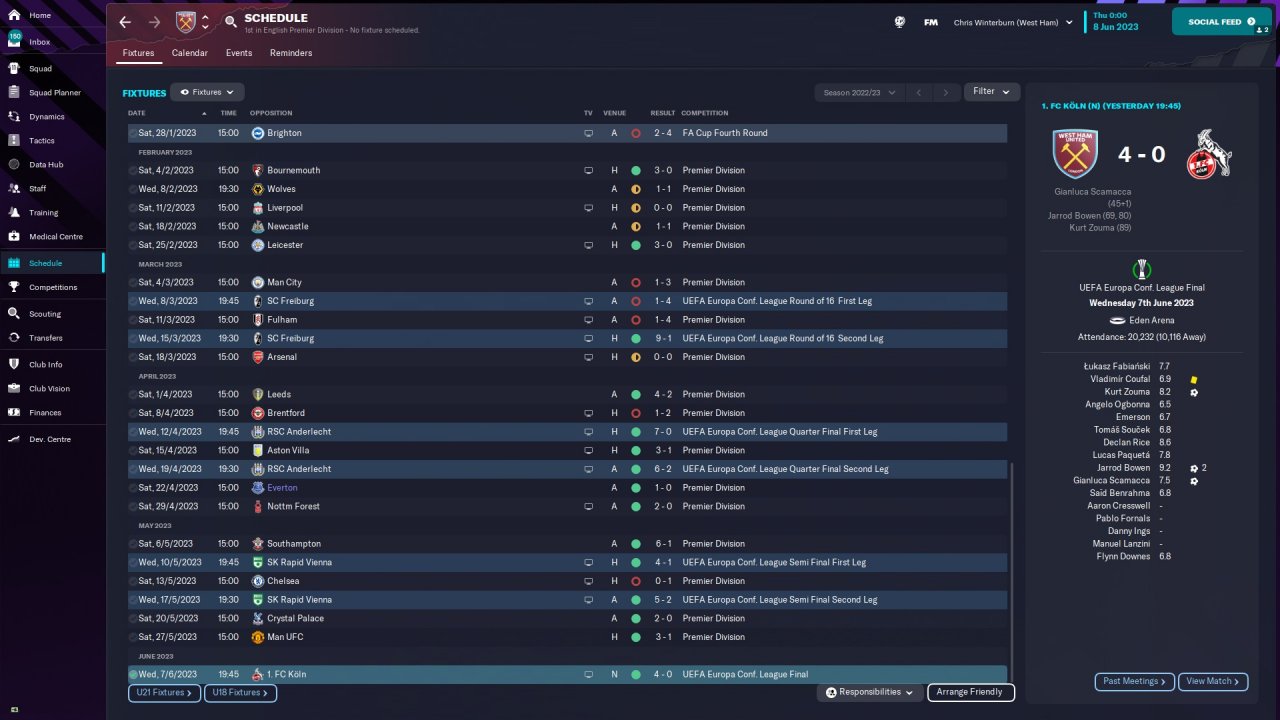Switch to the Calendar tab
The image size is (1280, 720).
[x=190, y=53]
